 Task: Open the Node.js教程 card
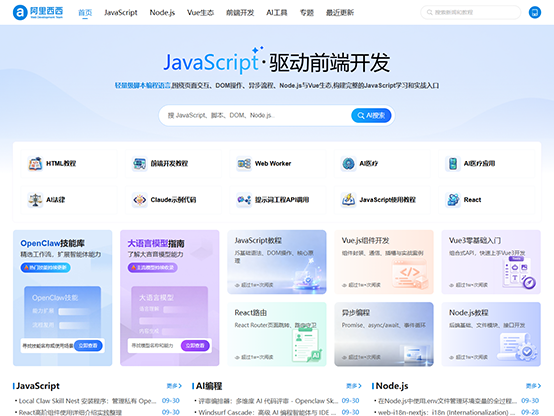(x=491, y=334)
